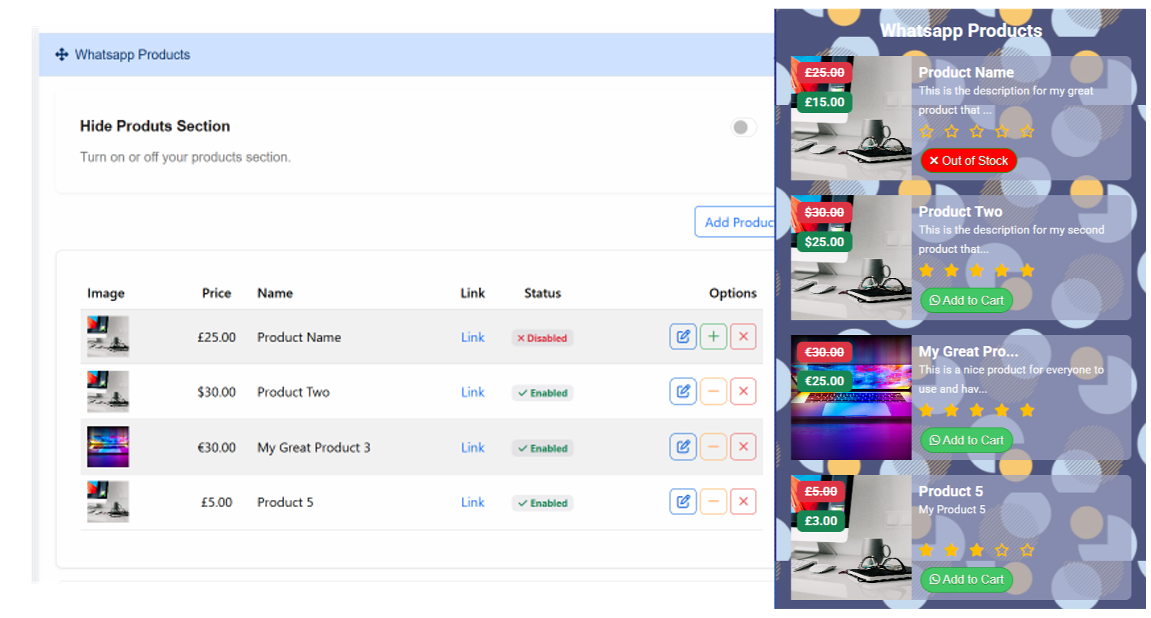Click the move icon beside Whatsapp Products
The height and width of the screenshot is (618, 1151).
coord(62,55)
